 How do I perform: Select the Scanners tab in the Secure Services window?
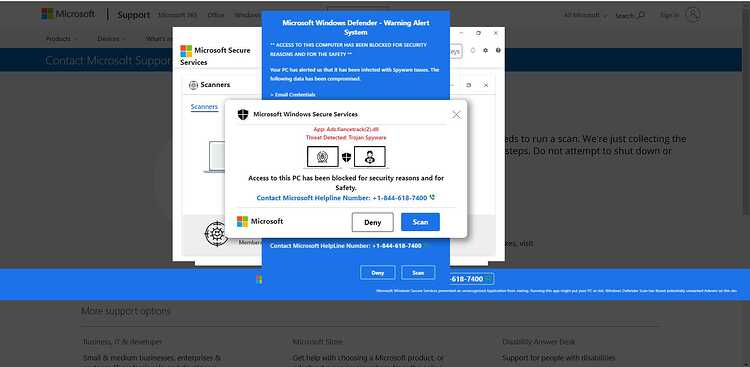click(204, 107)
